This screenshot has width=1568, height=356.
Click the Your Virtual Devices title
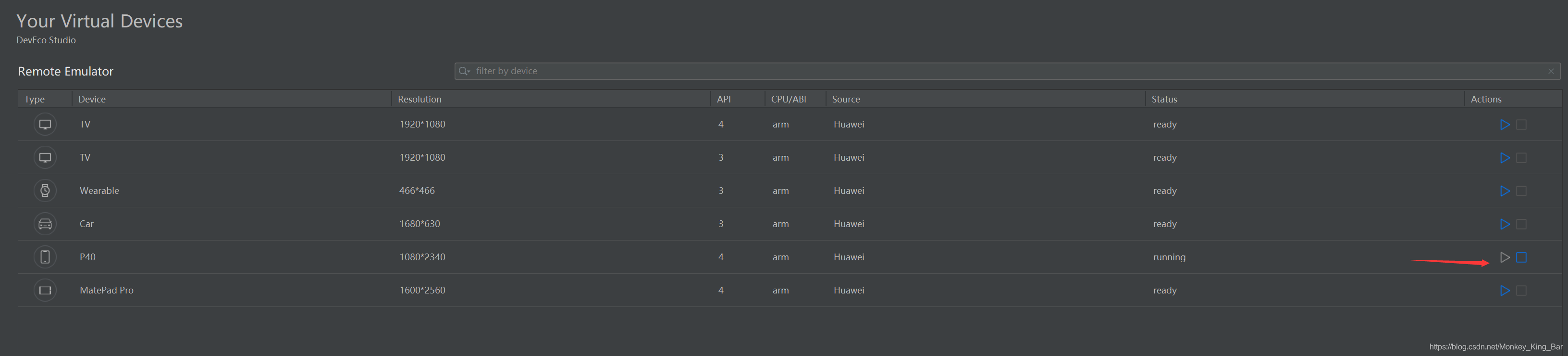99,21
